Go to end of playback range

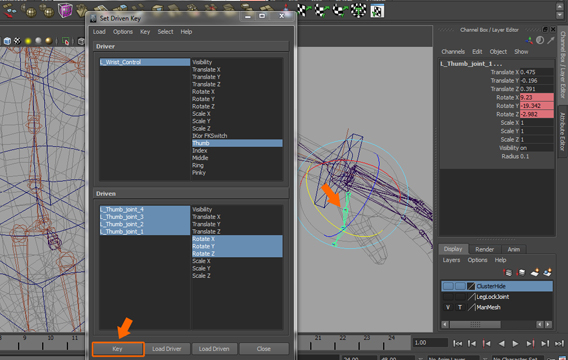[x=559, y=343]
